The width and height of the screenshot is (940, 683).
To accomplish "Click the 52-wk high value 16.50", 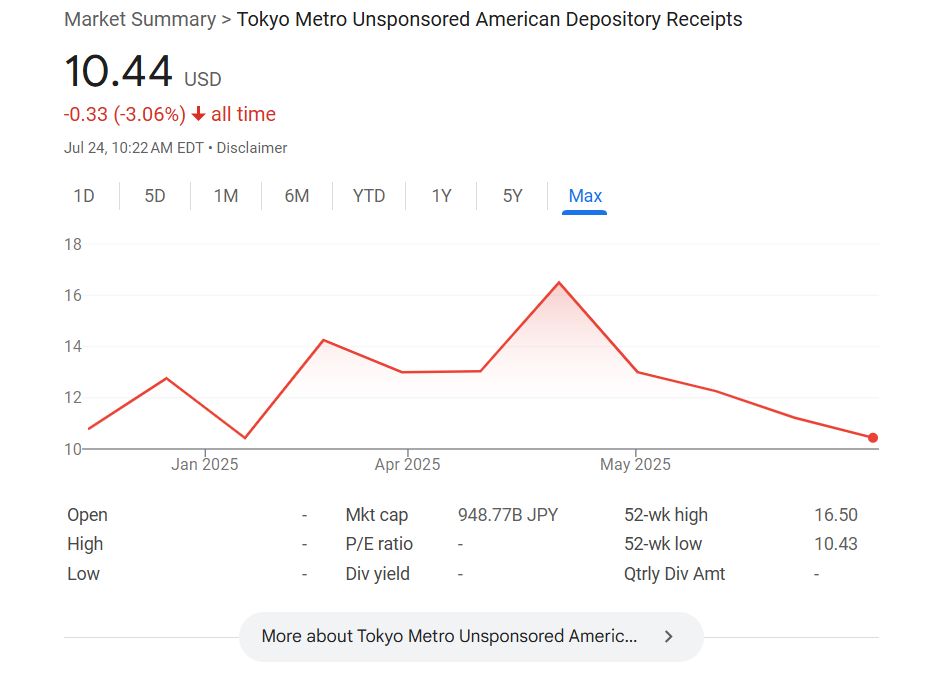I will (x=836, y=514).
